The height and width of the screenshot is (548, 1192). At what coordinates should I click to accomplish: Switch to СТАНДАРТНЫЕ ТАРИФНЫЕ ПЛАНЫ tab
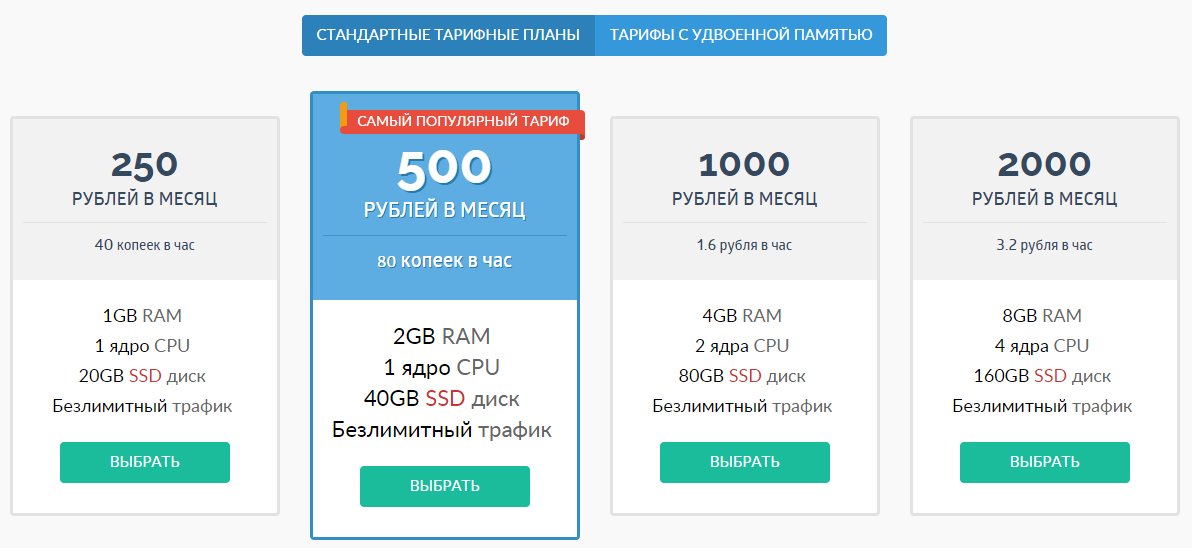coord(448,35)
